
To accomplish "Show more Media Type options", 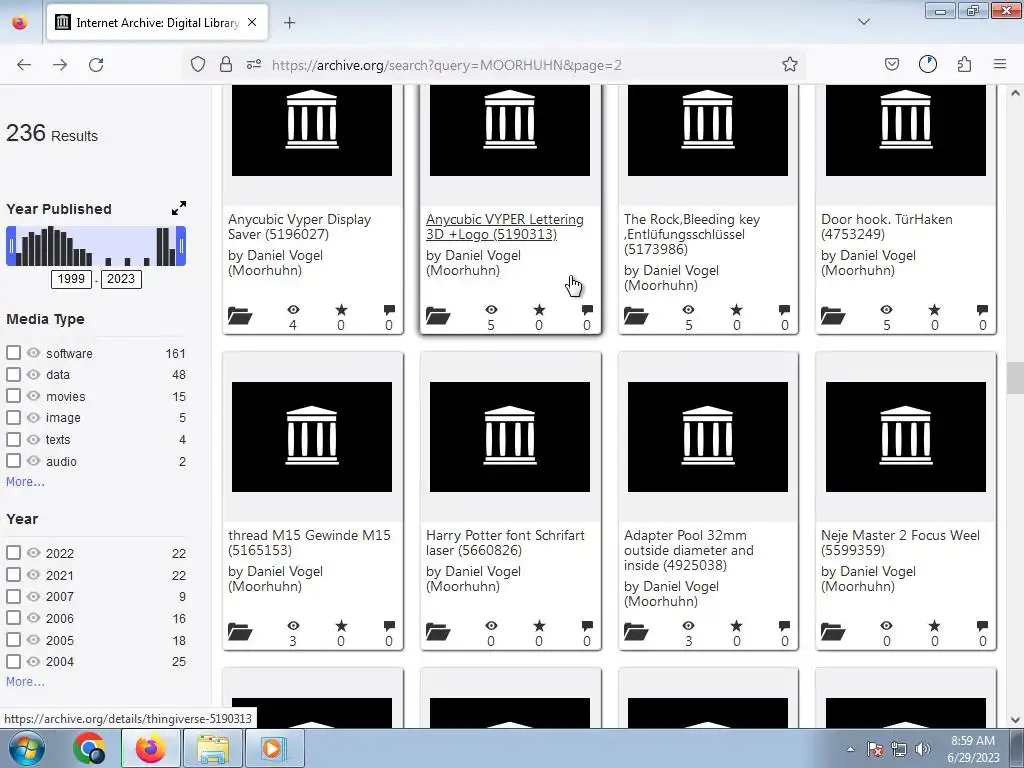I will click(x=25, y=482).
